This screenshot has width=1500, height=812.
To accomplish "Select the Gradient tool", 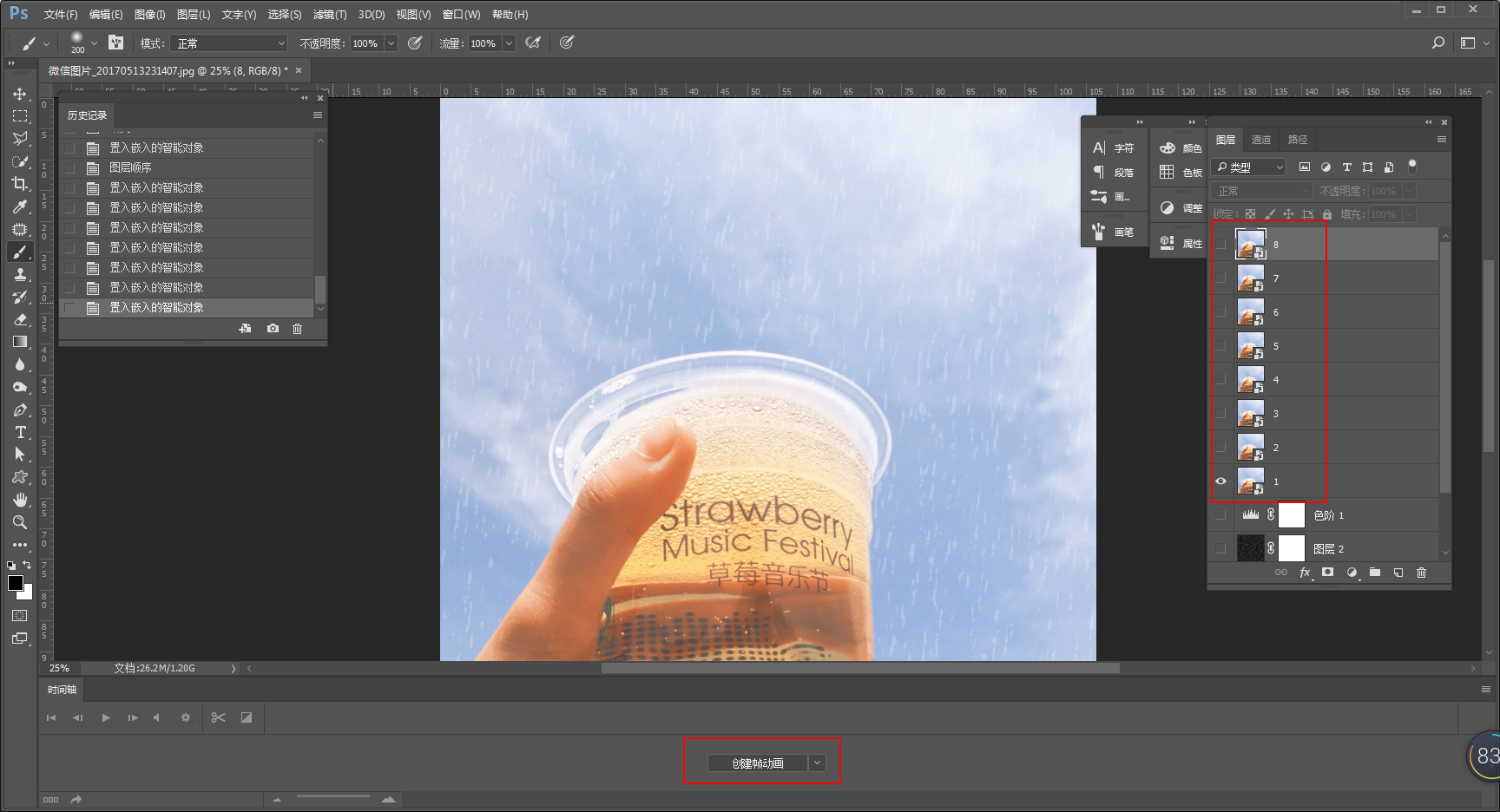I will pos(20,342).
